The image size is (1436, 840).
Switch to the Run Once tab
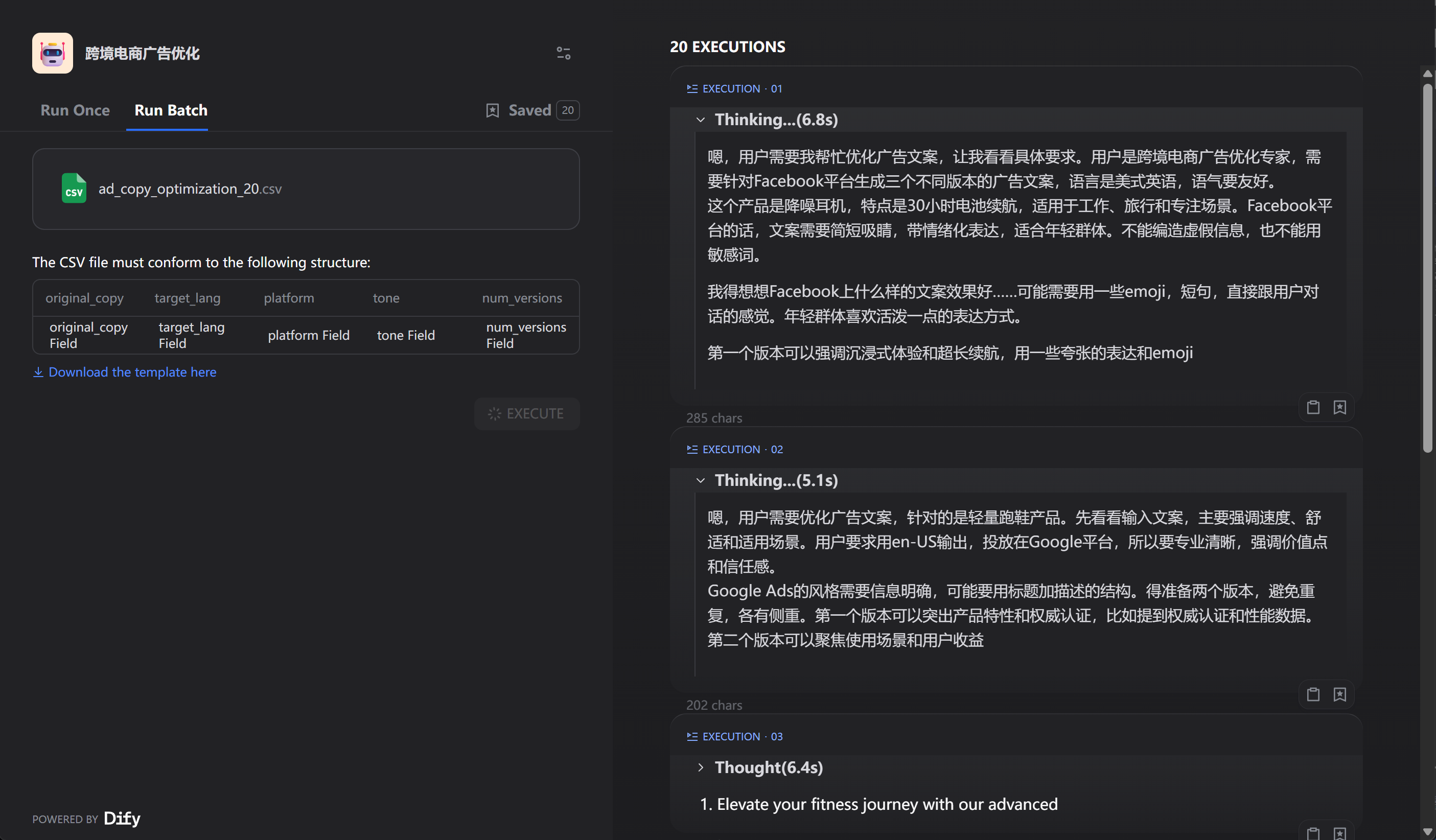(75, 110)
